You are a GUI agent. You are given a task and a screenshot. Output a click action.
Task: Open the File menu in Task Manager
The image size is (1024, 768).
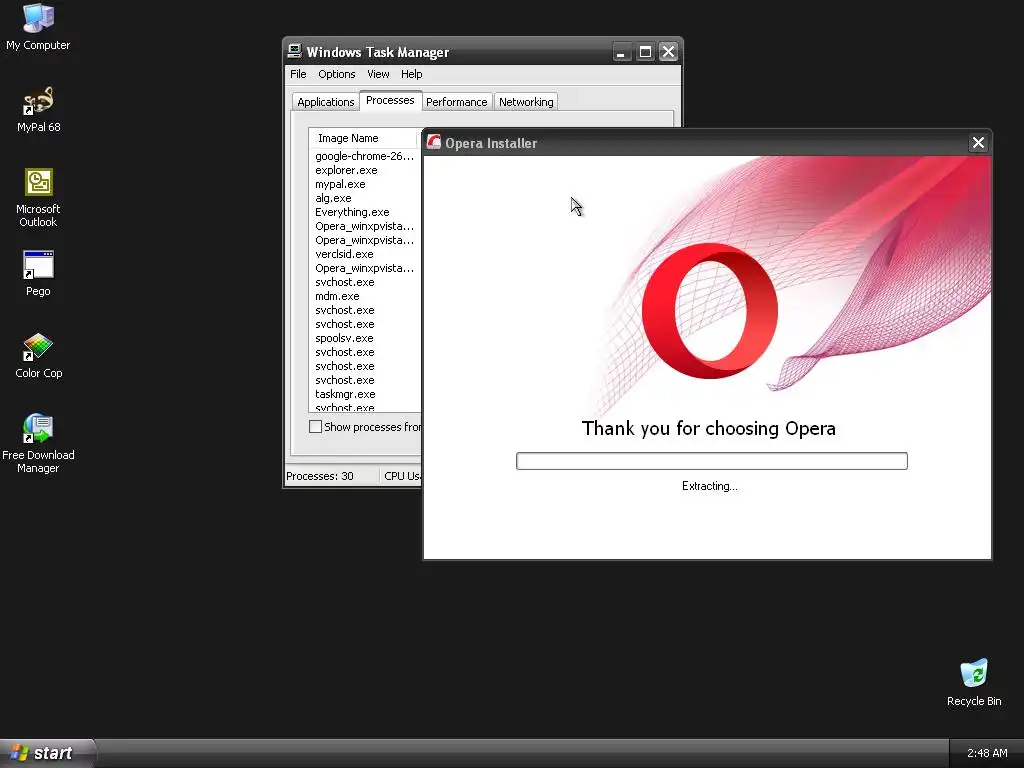(x=298, y=74)
